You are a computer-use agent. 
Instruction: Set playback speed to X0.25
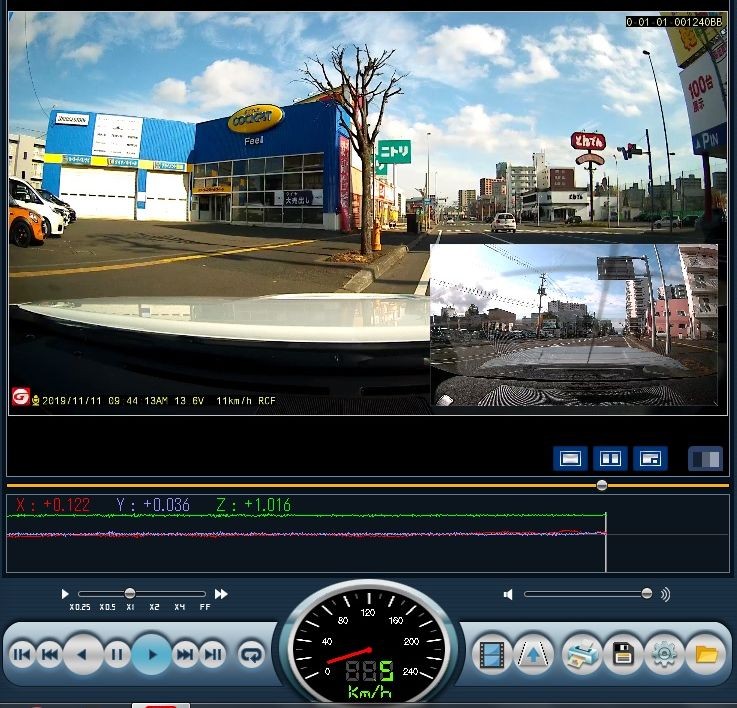point(80,607)
